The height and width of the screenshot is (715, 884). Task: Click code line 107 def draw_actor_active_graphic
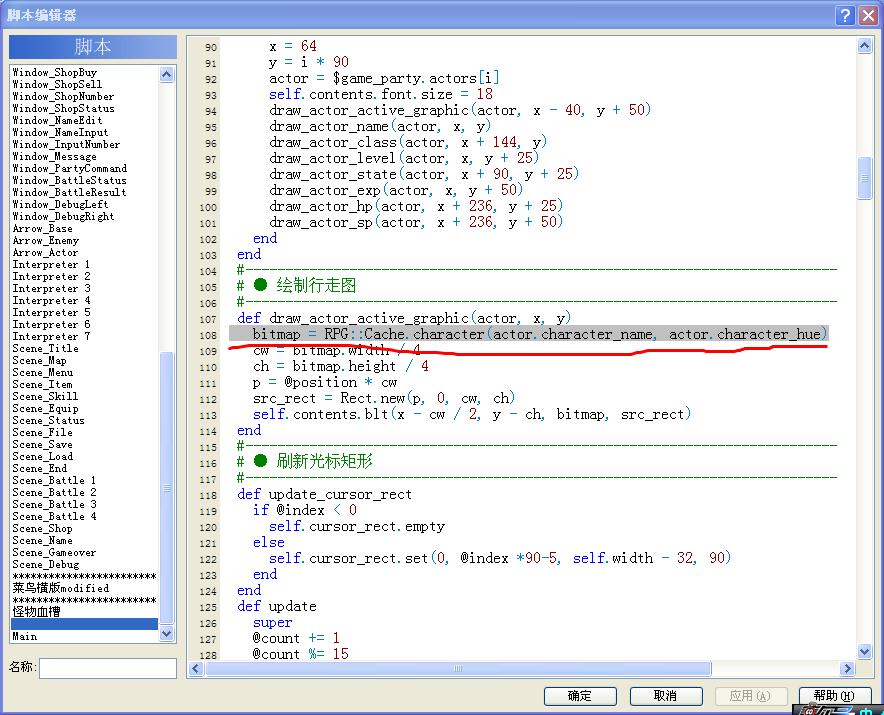click(x=404, y=318)
